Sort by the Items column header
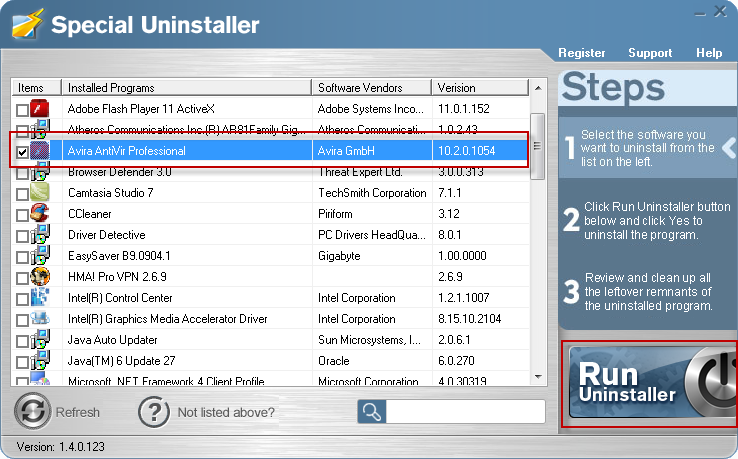This screenshot has height=459, width=738. click(36, 88)
